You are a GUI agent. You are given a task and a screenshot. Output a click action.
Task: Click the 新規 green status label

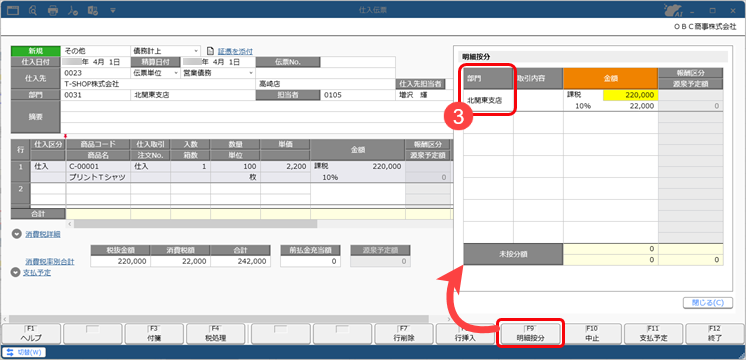pos(36,50)
